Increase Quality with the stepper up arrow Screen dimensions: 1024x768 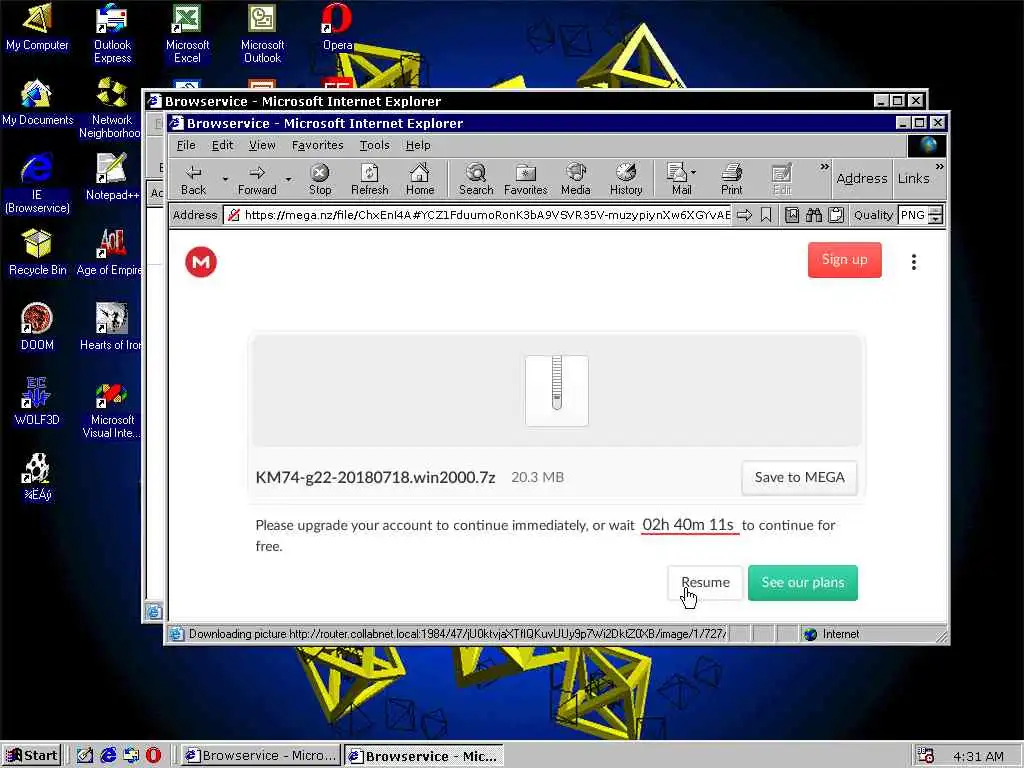click(x=936, y=210)
